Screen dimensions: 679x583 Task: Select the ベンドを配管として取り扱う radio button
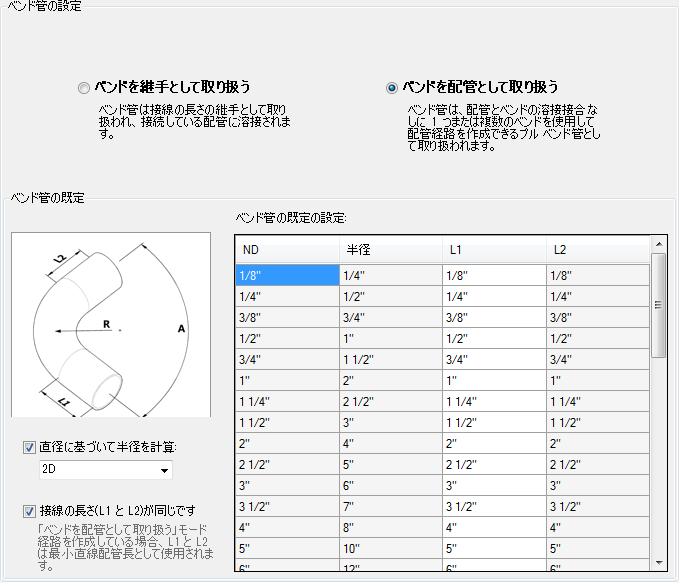tap(391, 88)
